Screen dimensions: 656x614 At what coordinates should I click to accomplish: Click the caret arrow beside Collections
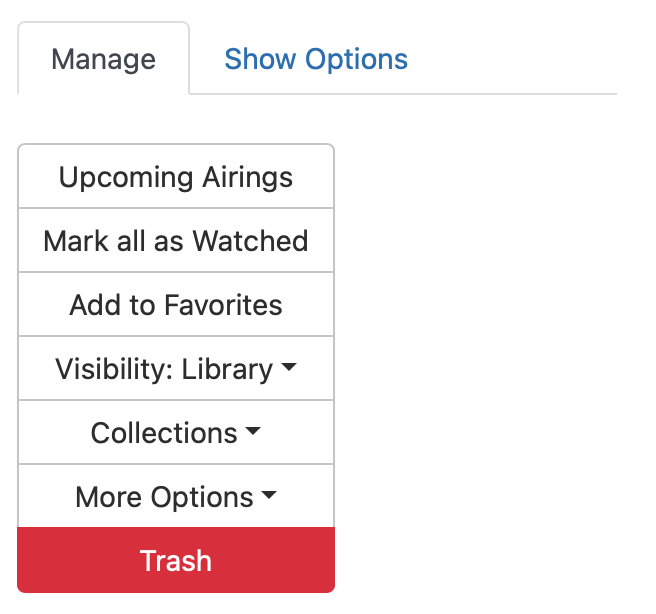pyautogui.click(x=253, y=432)
